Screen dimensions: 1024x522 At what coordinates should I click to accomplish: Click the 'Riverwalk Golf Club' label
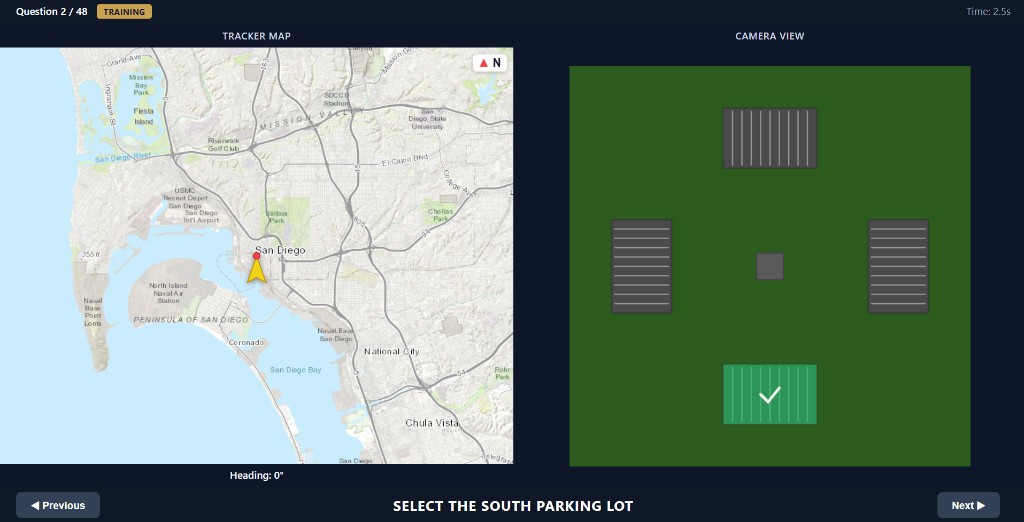[223, 144]
